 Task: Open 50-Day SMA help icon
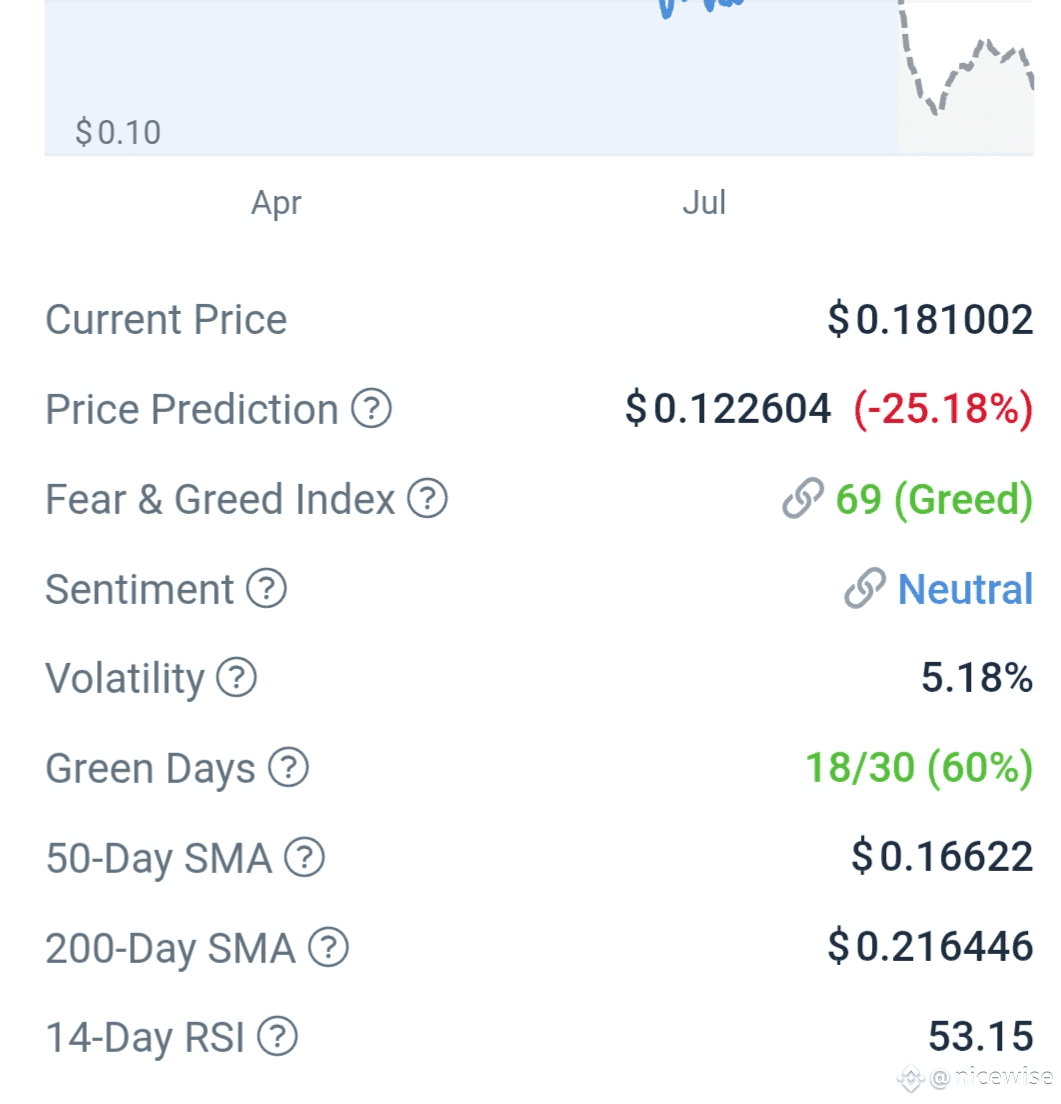click(304, 857)
